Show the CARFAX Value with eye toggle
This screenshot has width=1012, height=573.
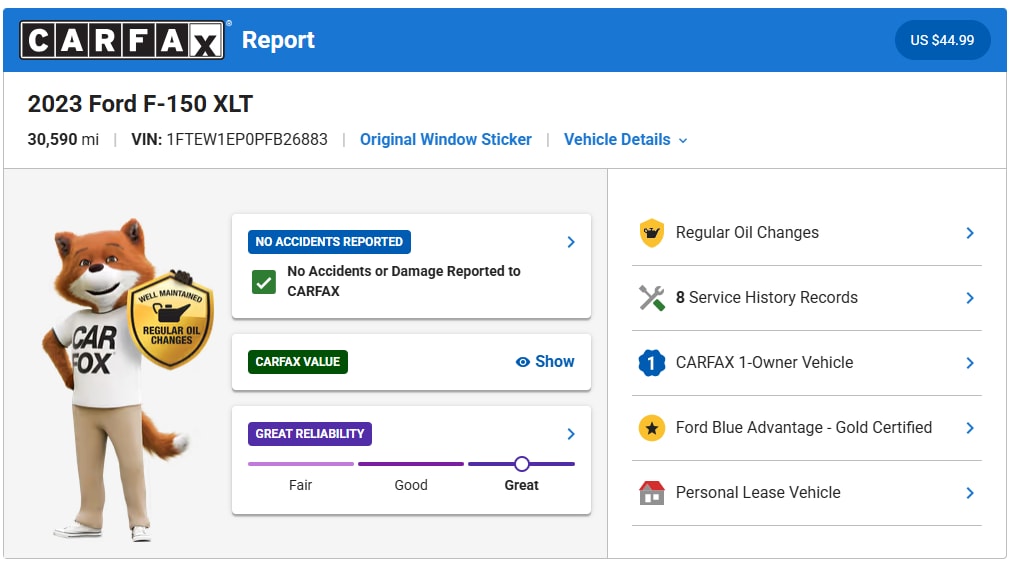click(545, 362)
